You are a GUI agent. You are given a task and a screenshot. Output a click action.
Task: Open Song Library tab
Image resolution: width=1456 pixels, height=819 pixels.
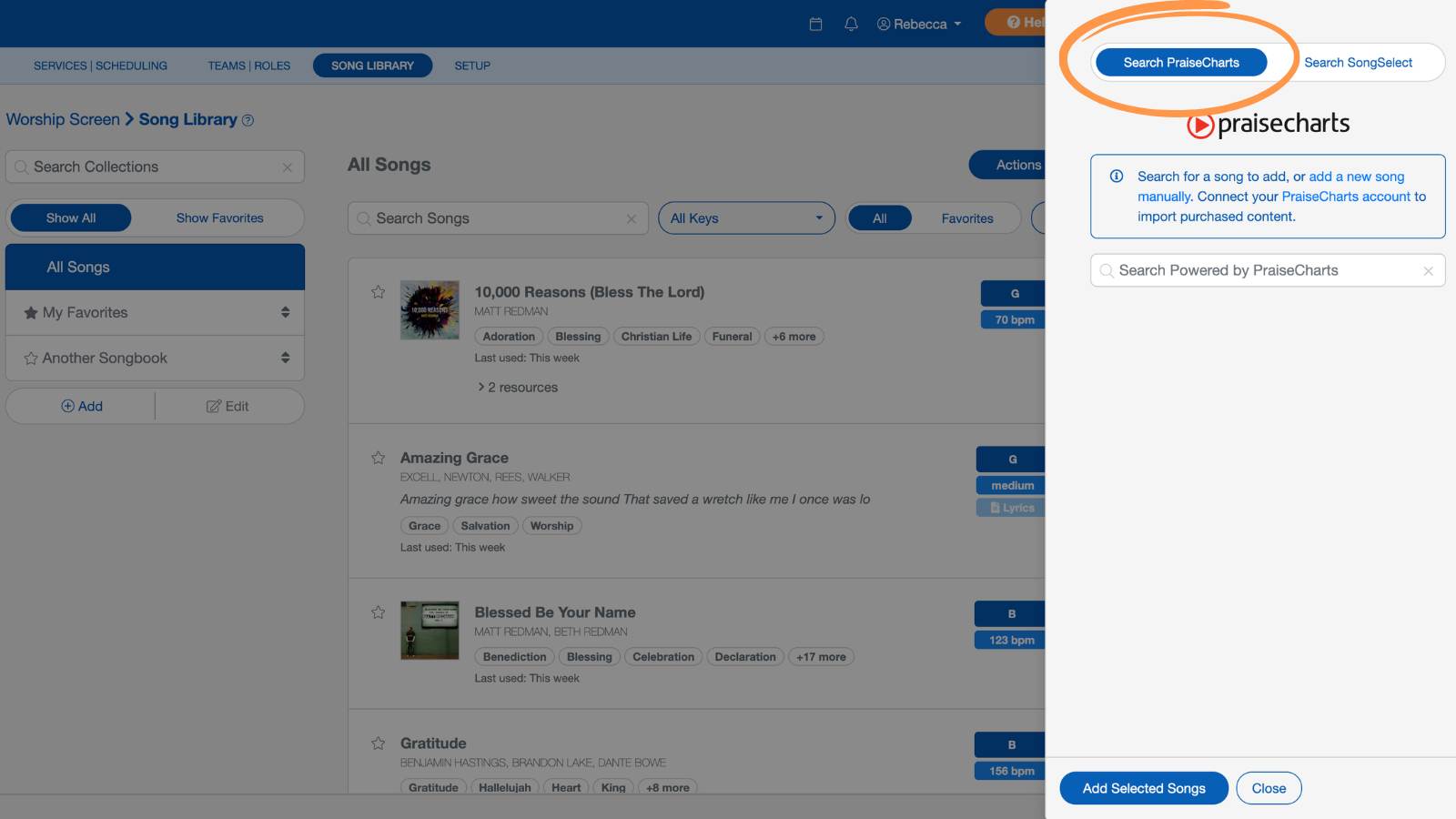(x=372, y=66)
